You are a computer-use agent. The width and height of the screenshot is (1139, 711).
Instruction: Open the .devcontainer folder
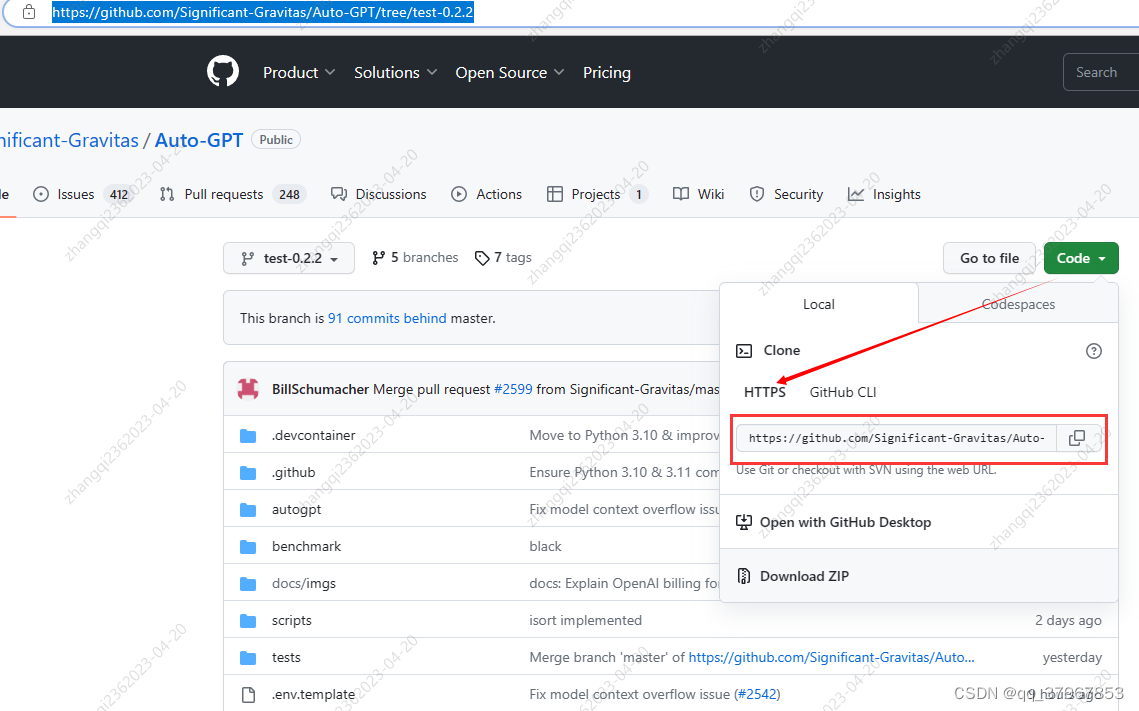tap(314, 435)
